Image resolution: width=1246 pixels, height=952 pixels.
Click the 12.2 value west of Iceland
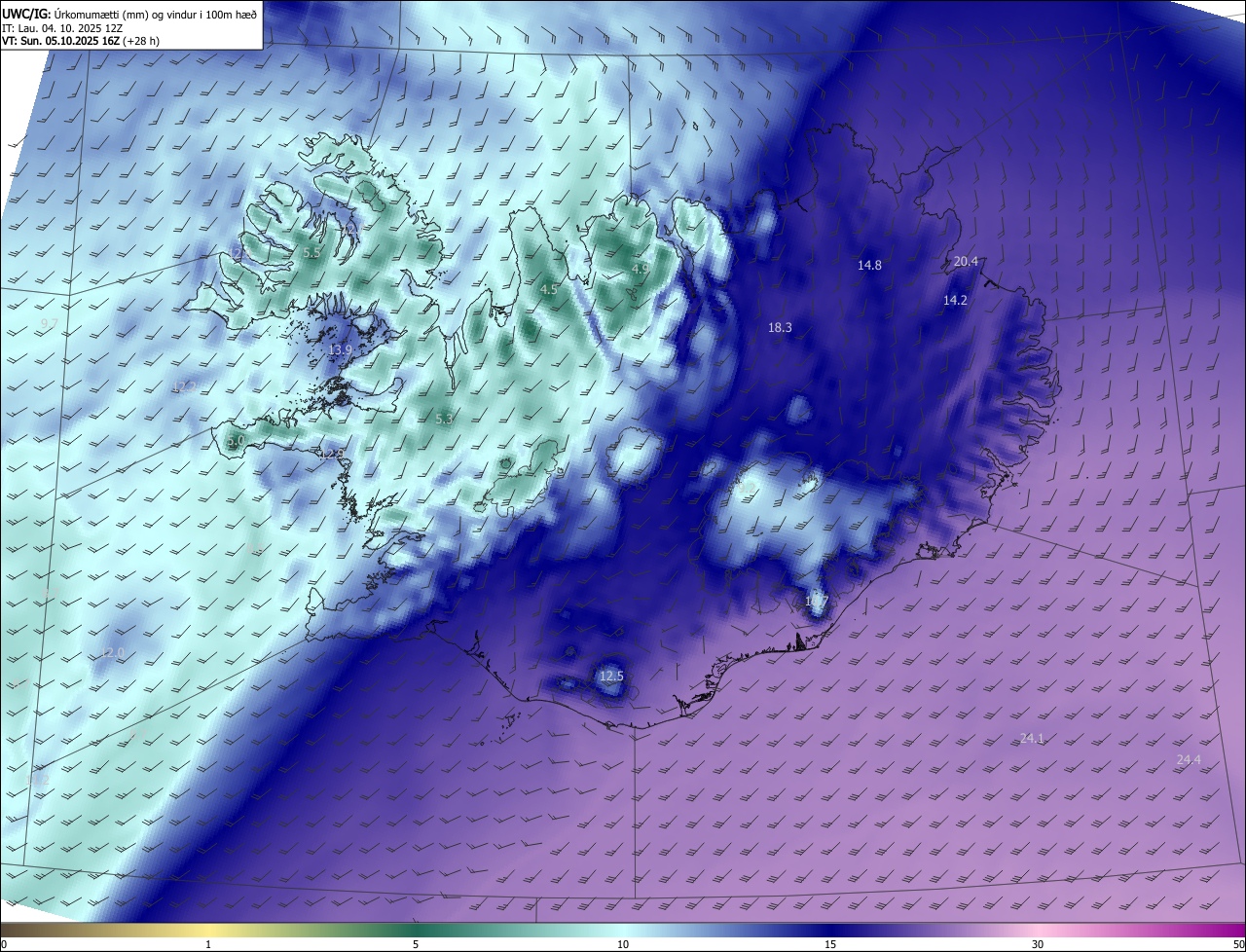coord(184,387)
